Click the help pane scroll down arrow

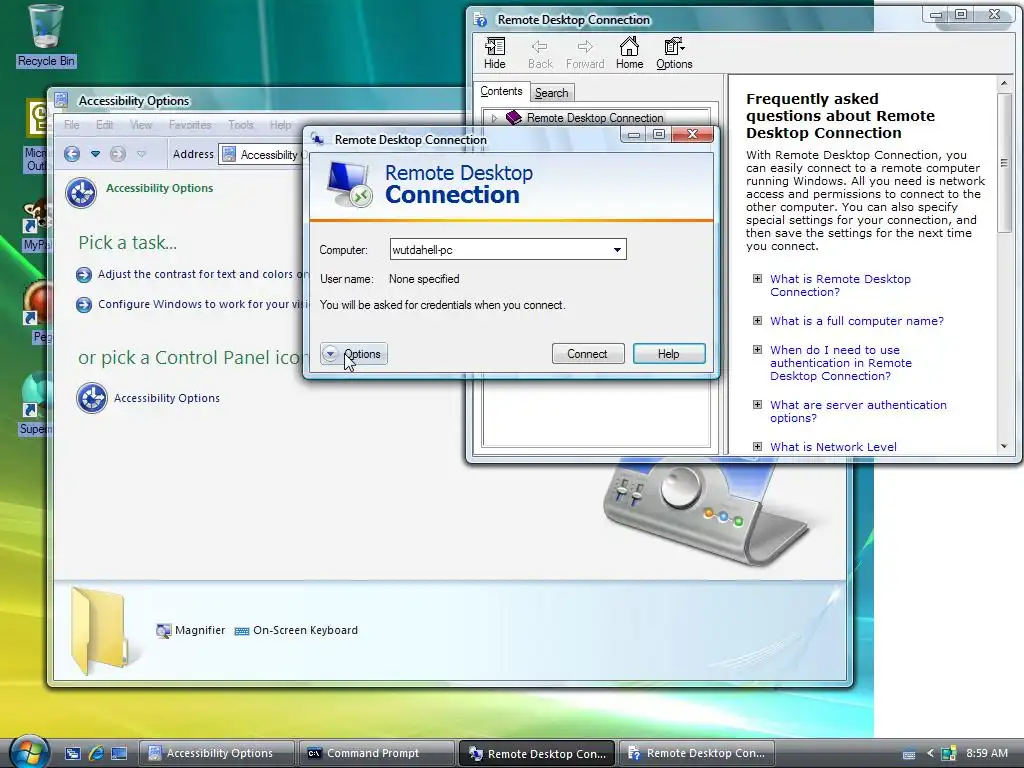[1004, 446]
